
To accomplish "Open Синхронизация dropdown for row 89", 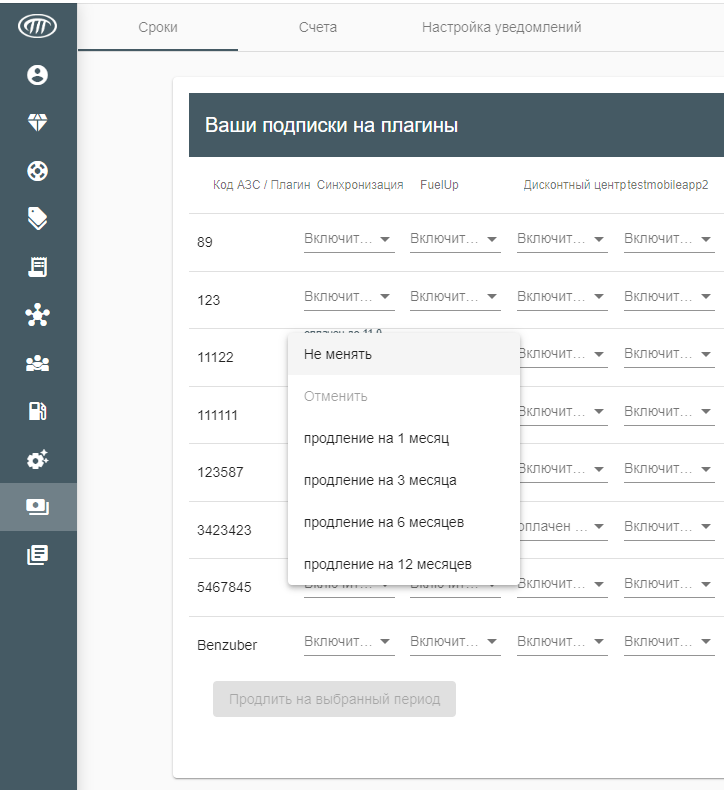I will tap(349, 239).
